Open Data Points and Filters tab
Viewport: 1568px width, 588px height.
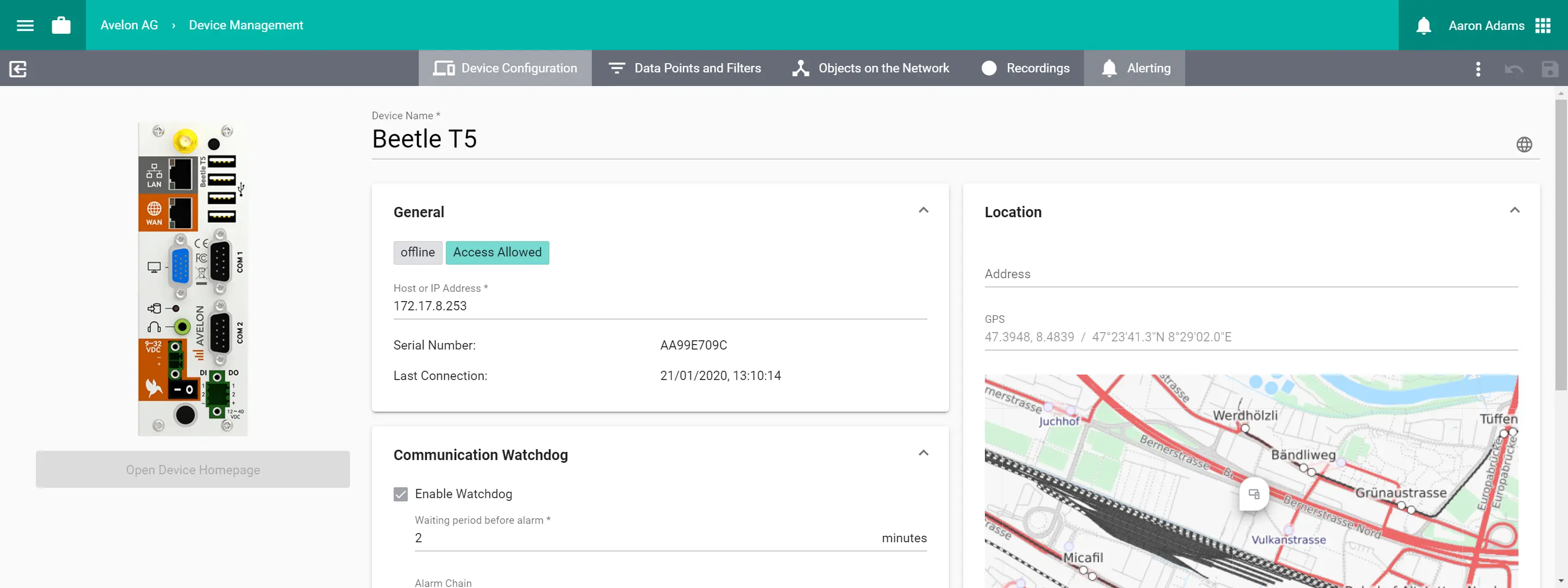click(684, 68)
